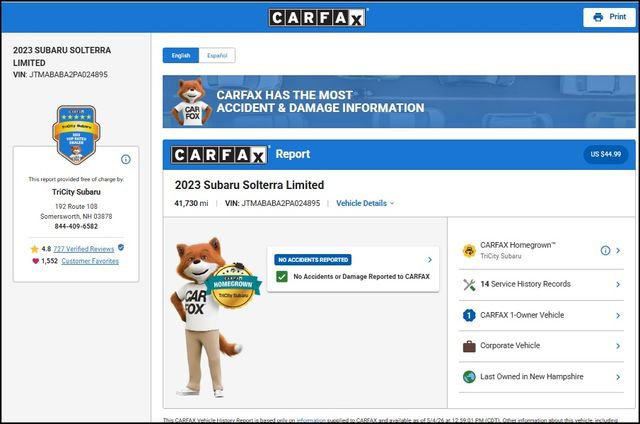The height and width of the screenshot is (424, 640).
Task: Click 2023 Subaru Solterra Limited report title
Action: (249, 185)
